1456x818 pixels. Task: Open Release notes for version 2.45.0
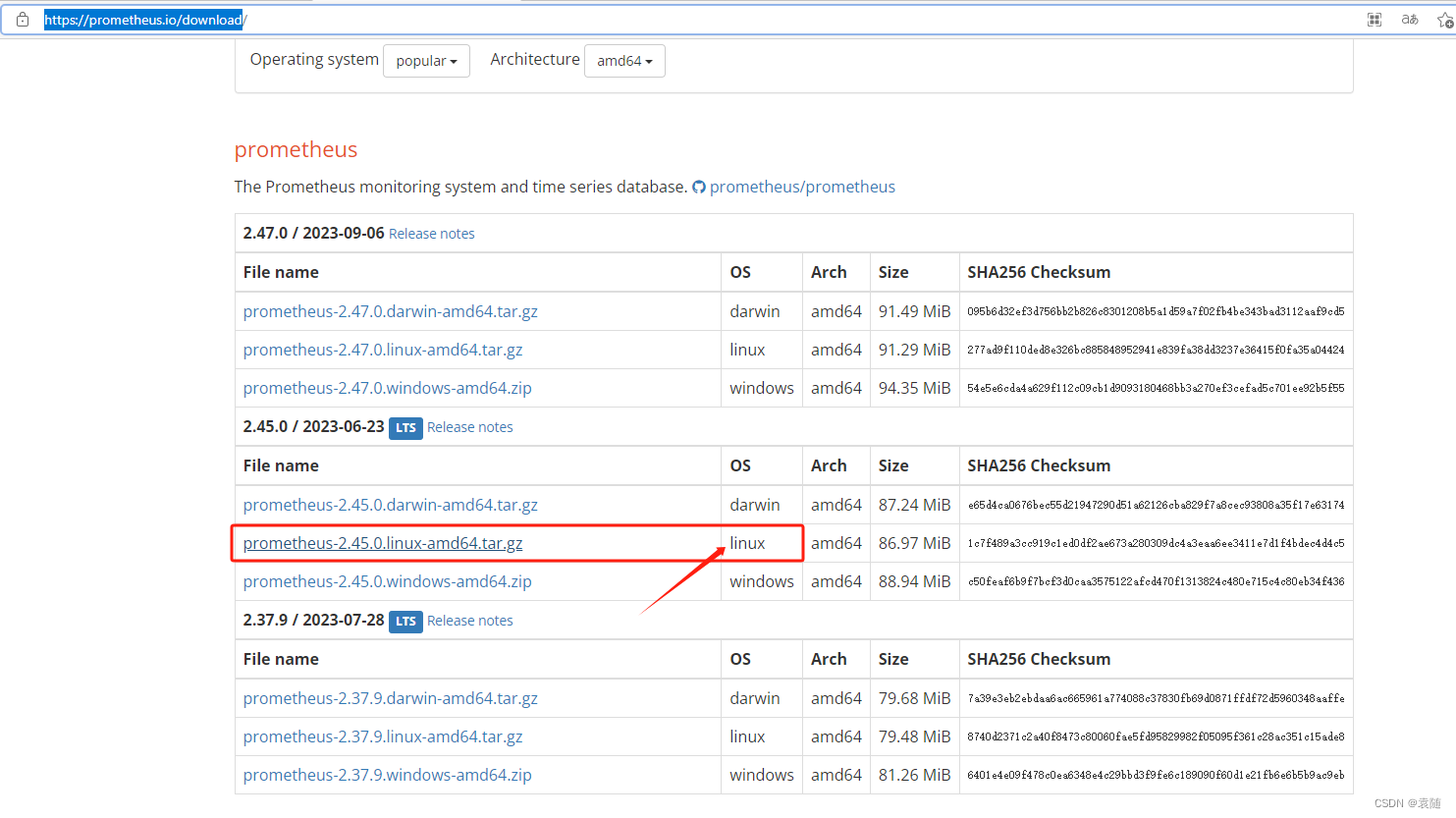pos(469,427)
